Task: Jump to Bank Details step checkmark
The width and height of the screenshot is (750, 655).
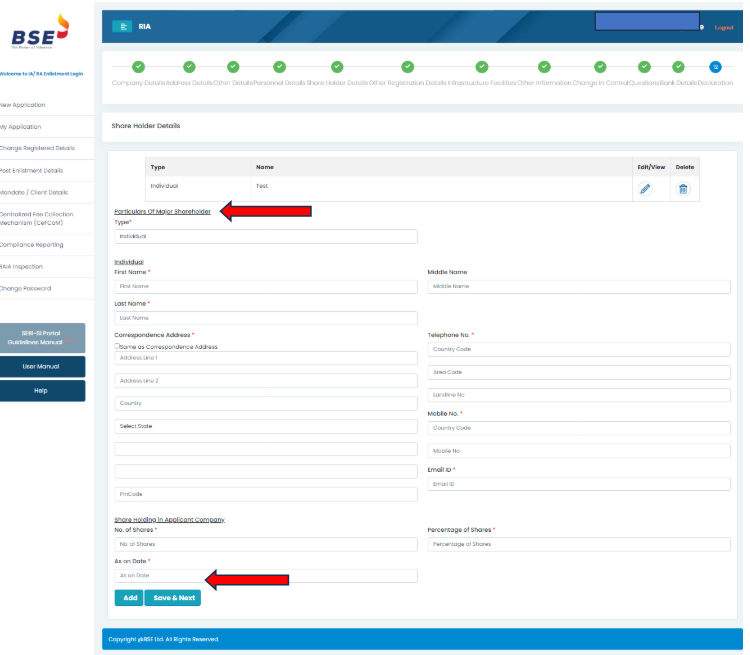Action: pyautogui.click(x=678, y=66)
